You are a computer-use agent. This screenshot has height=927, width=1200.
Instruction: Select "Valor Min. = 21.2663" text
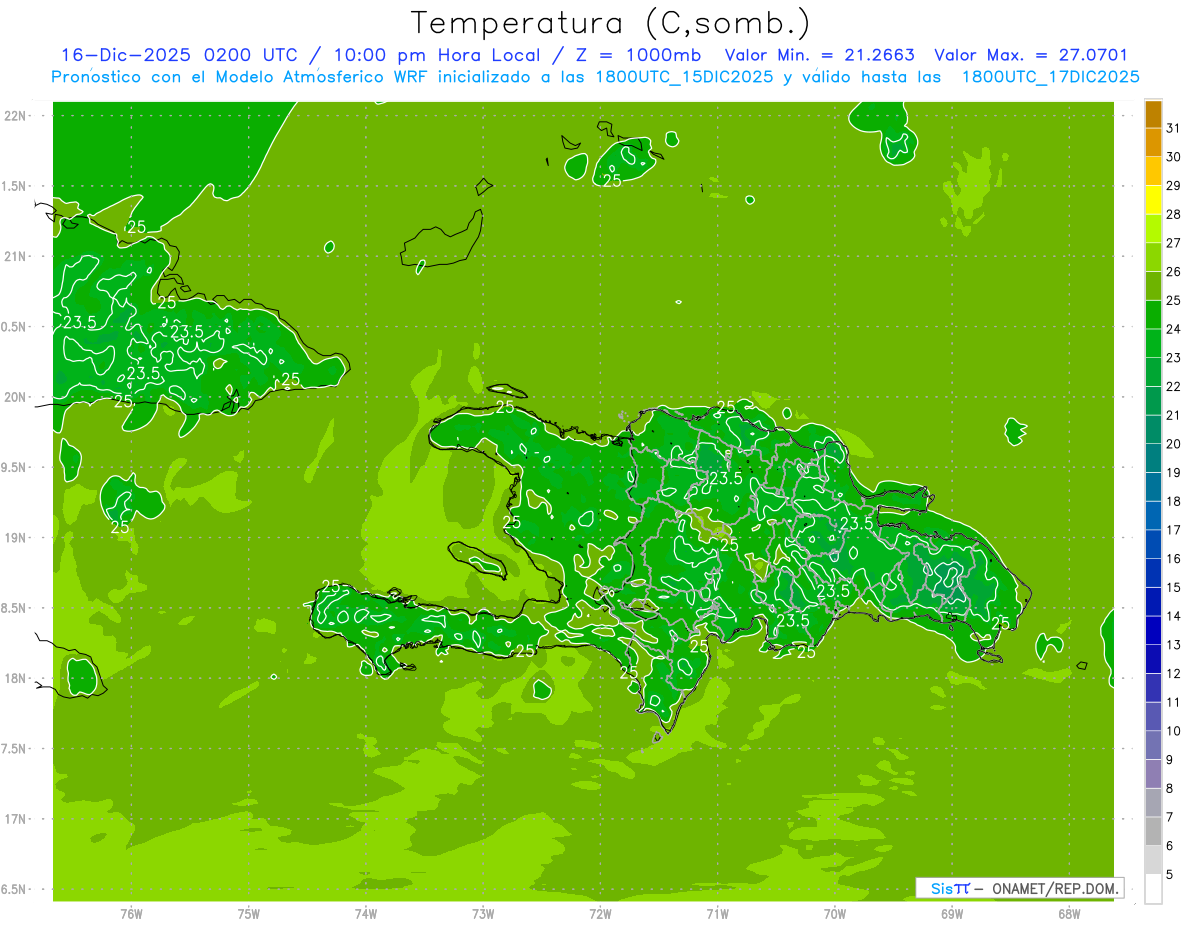tap(819, 55)
